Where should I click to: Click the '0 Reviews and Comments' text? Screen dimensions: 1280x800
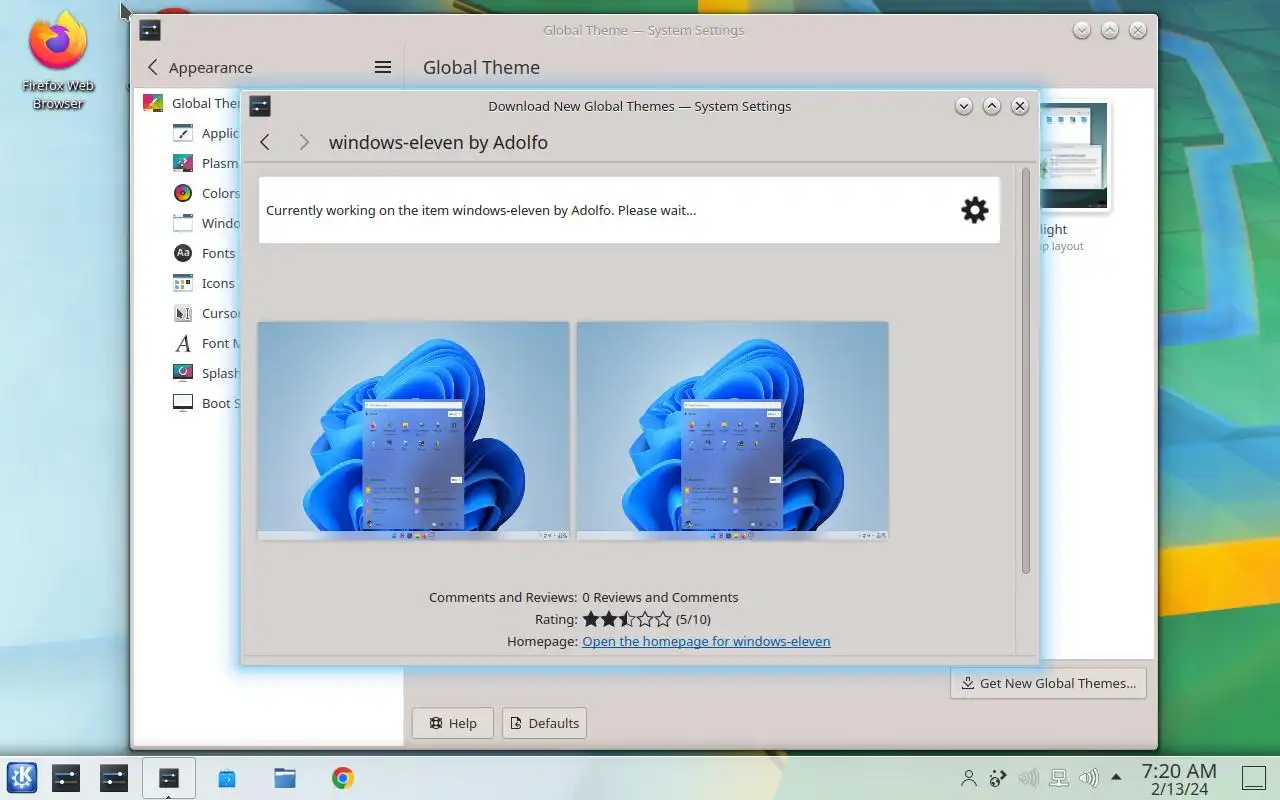coord(660,597)
